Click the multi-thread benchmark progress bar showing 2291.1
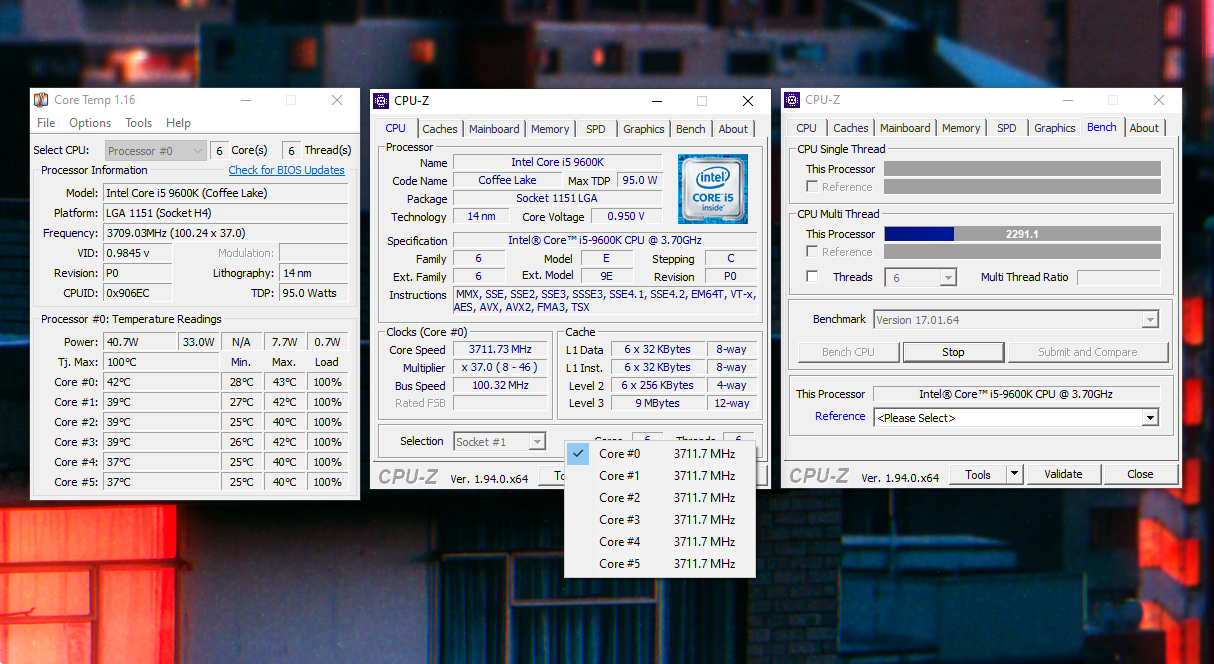Viewport: 1214px width, 664px height. click(x=1021, y=234)
